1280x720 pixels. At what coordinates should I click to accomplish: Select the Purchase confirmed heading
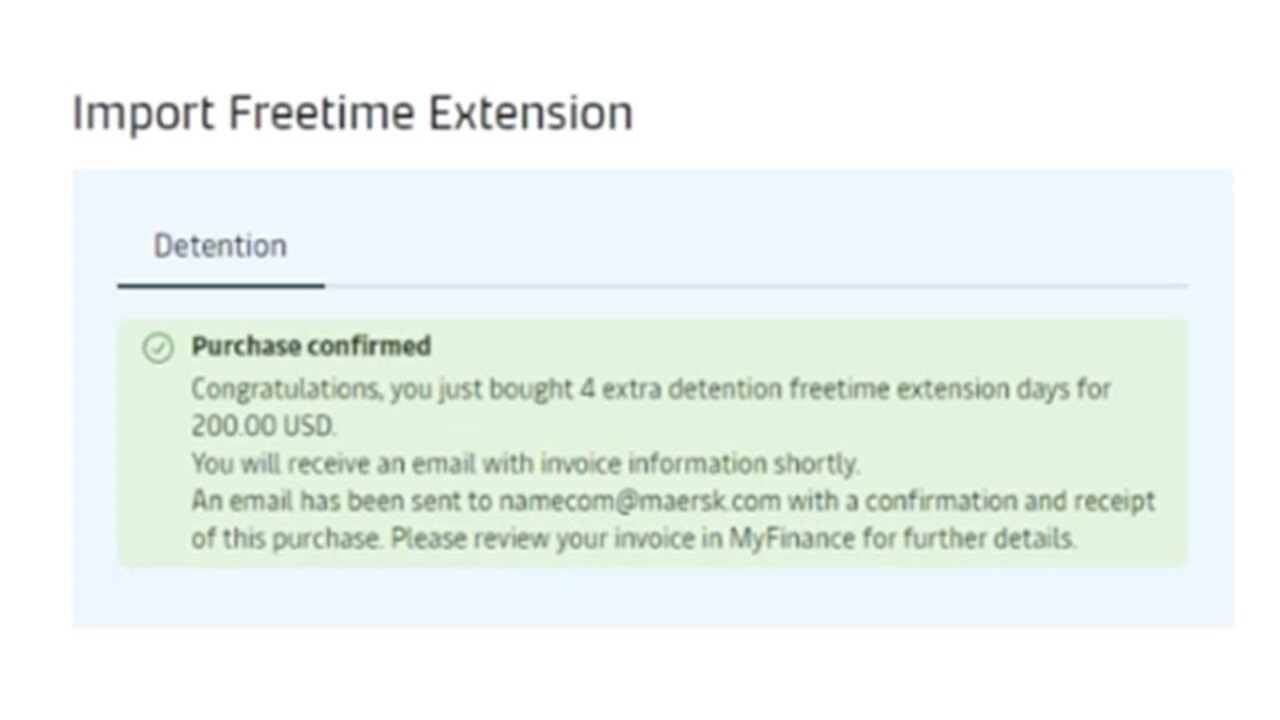pos(311,346)
